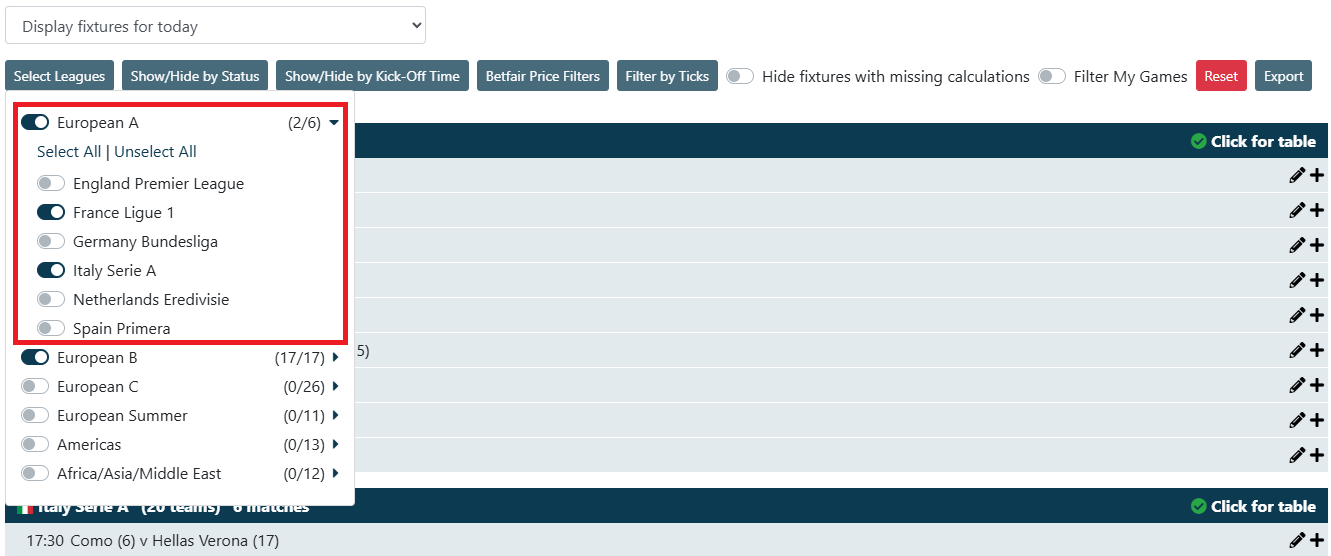
Task: Open the Betfair Price Filters menu
Action: (x=543, y=76)
